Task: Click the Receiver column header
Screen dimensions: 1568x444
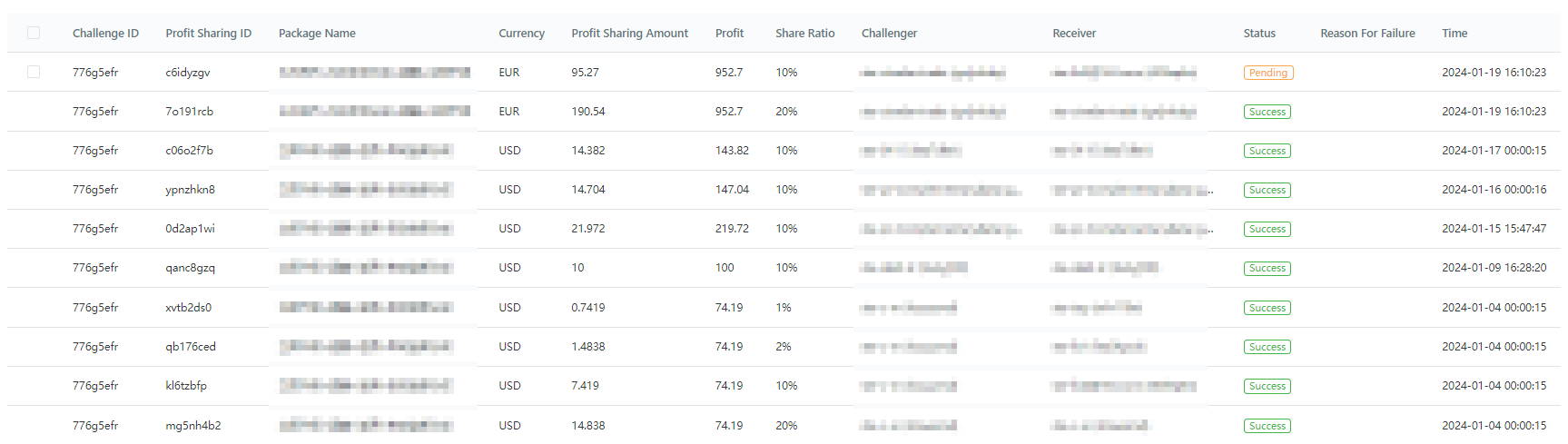Action: point(1074,34)
